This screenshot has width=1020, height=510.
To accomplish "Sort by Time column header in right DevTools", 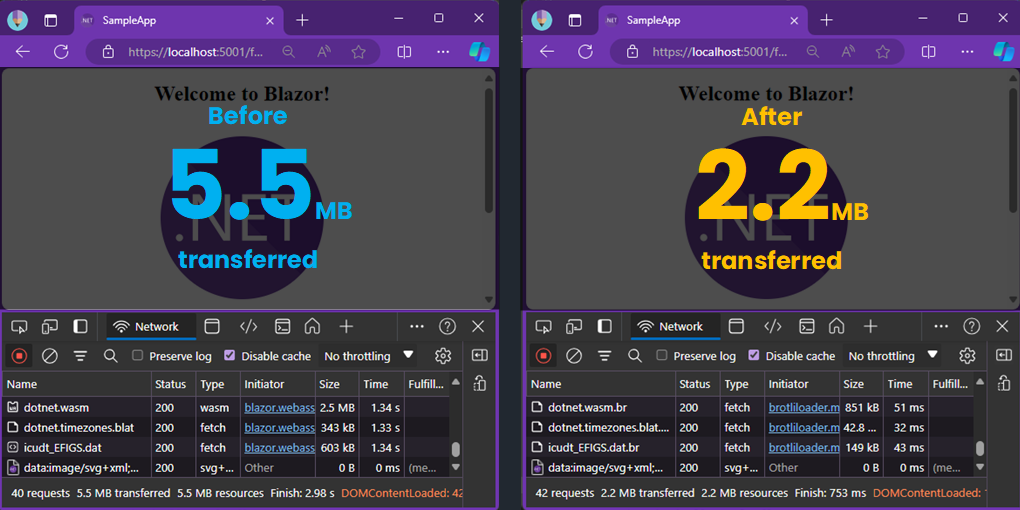I will click(906, 384).
